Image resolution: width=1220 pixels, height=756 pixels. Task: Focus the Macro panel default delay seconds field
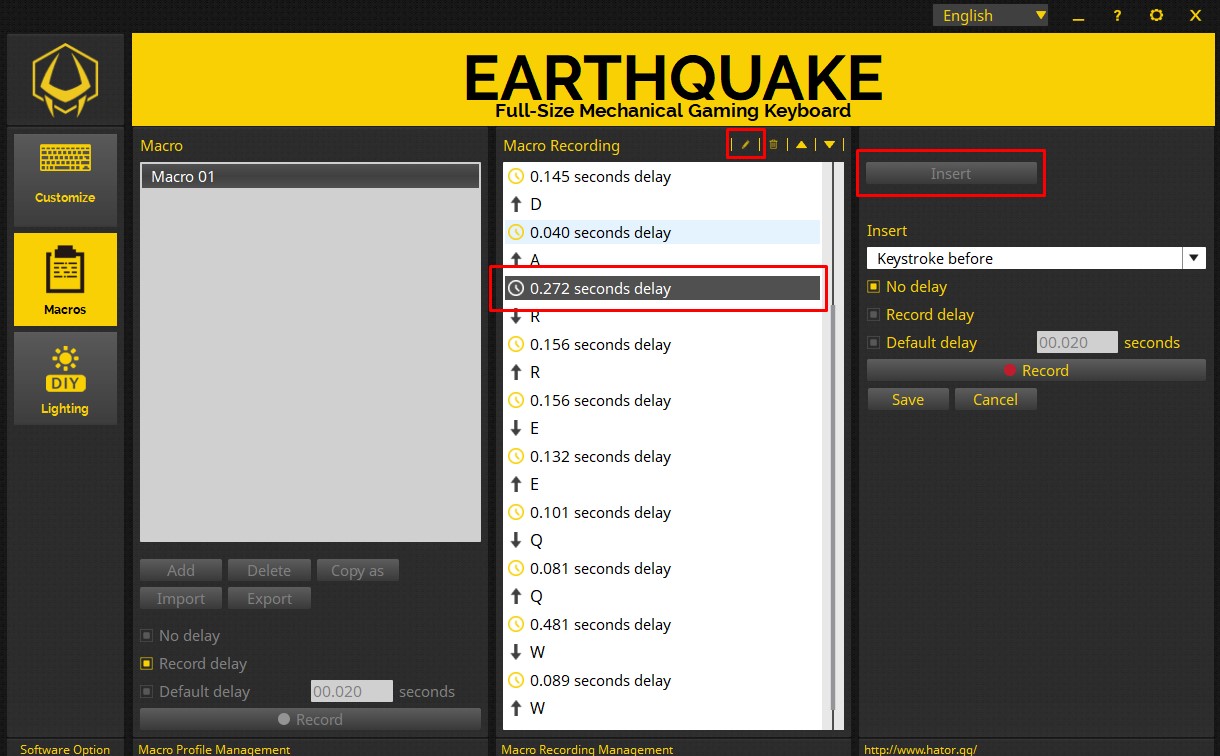(352, 691)
